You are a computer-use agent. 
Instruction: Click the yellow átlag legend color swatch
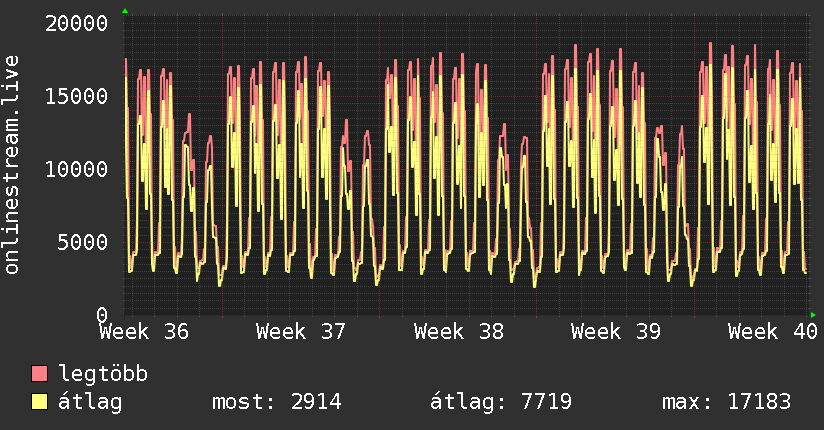[39, 402]
